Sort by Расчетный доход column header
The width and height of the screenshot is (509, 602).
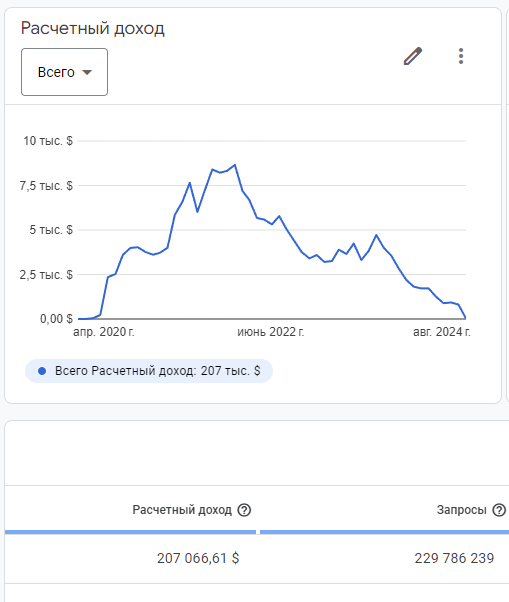[x=182, y=510]
